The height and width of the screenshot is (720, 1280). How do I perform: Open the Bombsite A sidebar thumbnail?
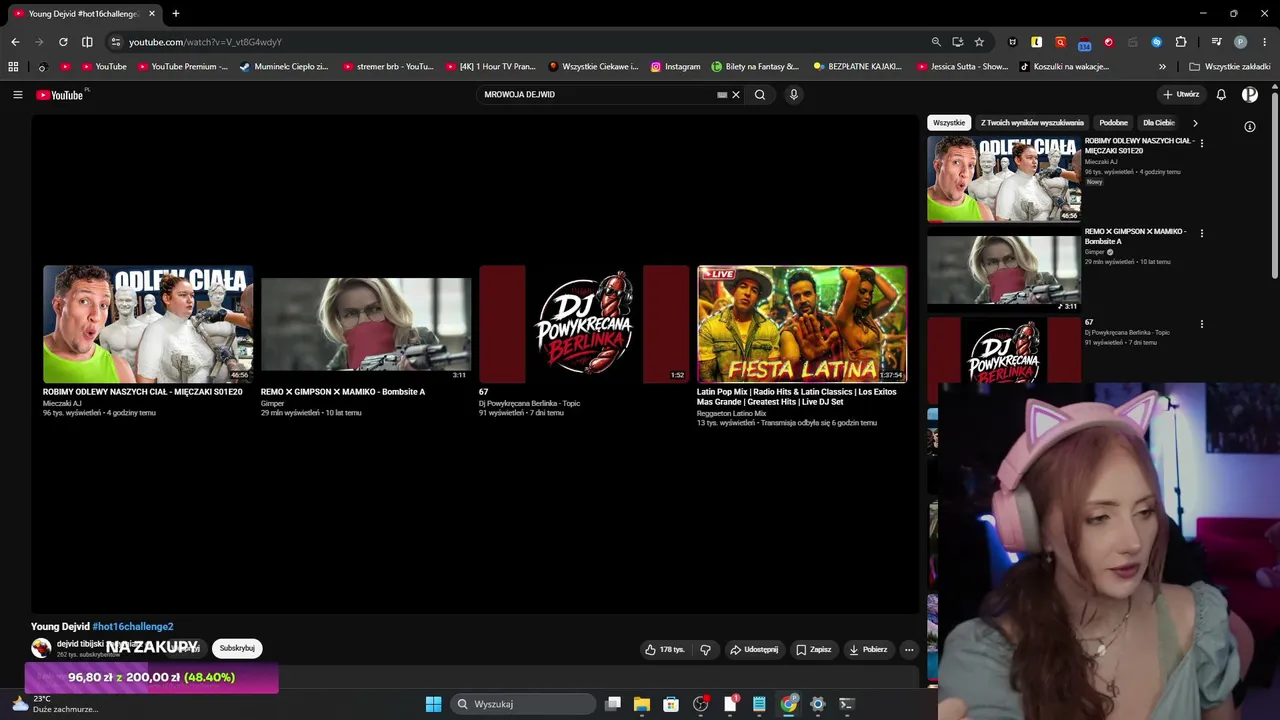(1004, 270)
